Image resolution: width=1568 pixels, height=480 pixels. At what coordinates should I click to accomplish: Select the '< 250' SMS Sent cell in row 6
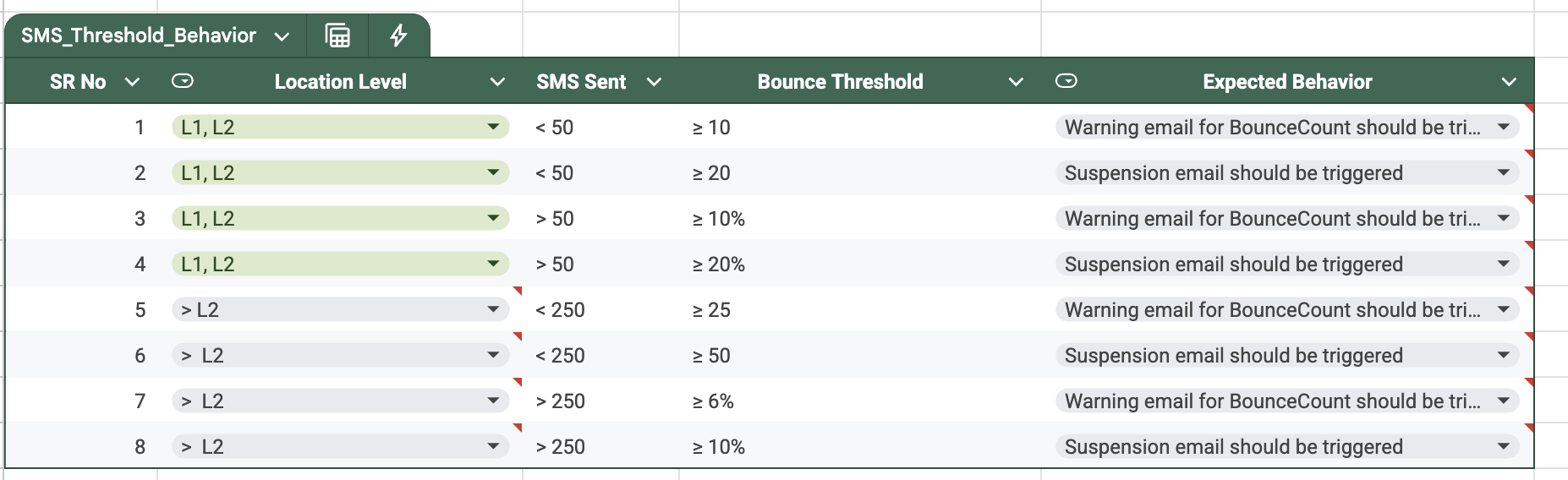560,356
